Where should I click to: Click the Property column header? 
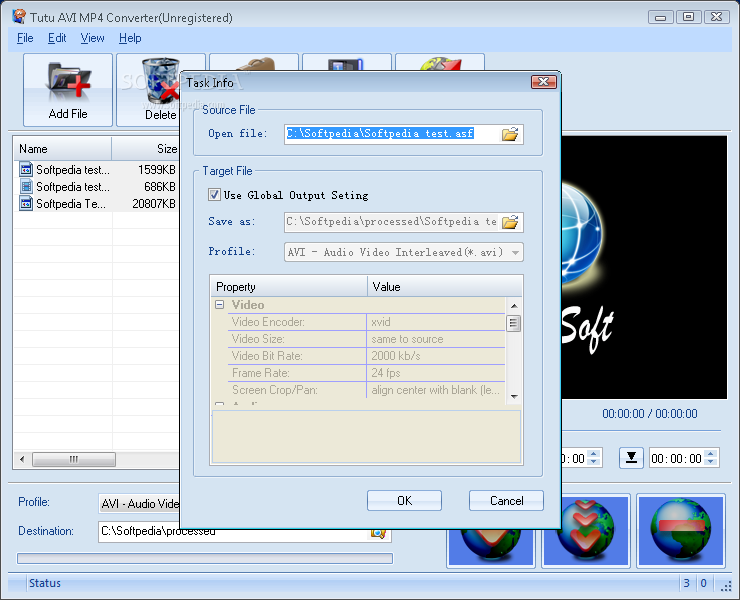pyautogui.click(x=289, y=287)
